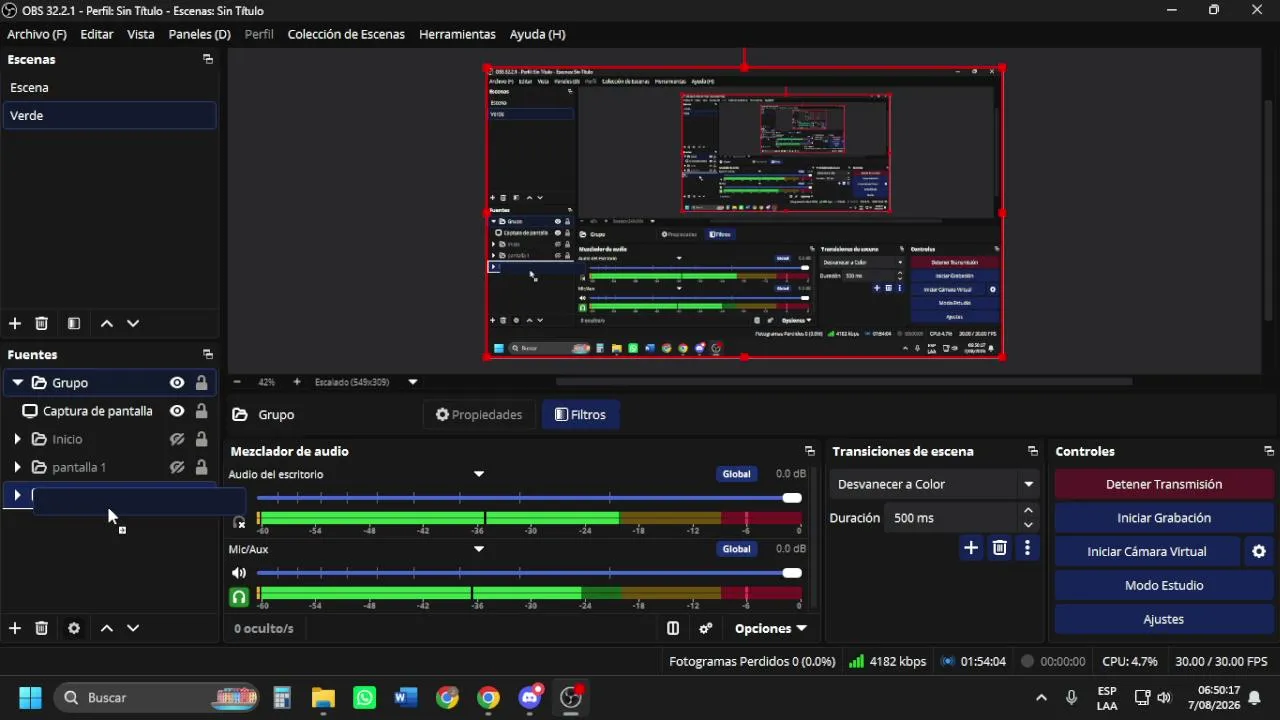Open source properties gear in Fuentes toolbar

(74, 628)
